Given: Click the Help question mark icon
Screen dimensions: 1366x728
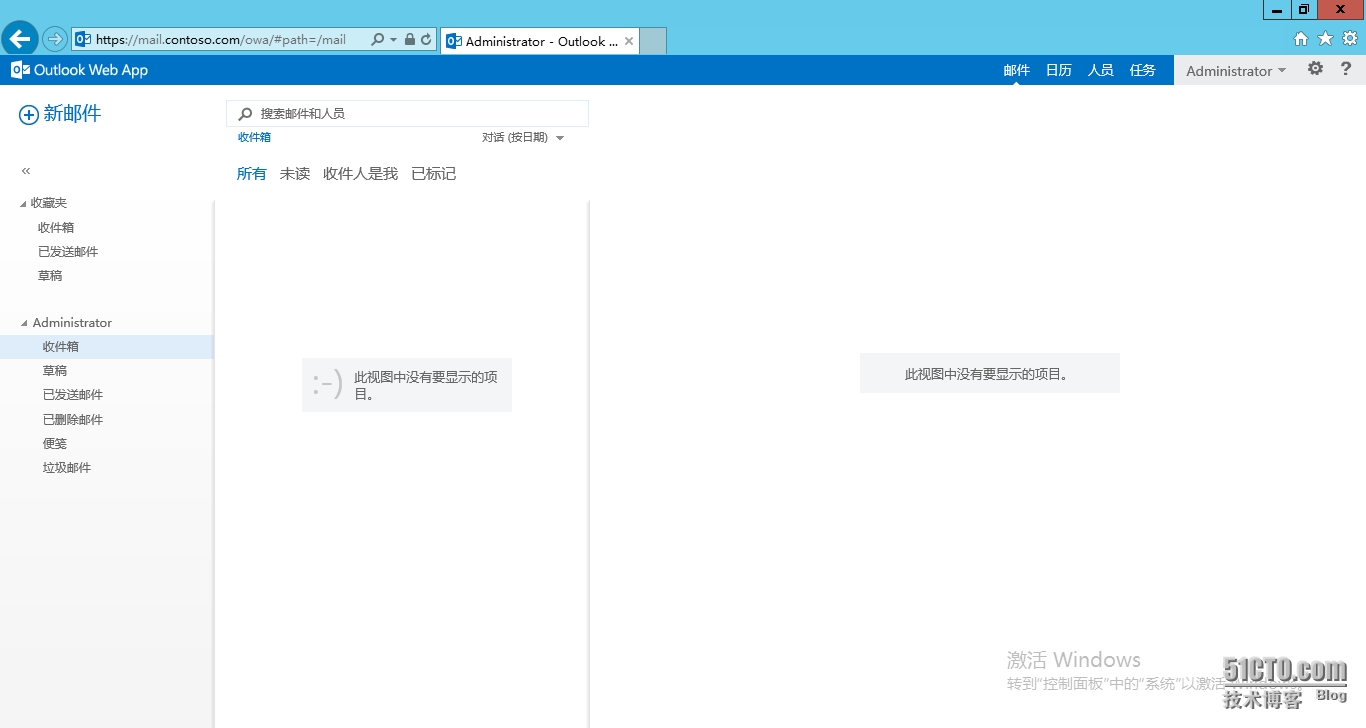Looking at the screenshot, I should [x=1346, y=69].
